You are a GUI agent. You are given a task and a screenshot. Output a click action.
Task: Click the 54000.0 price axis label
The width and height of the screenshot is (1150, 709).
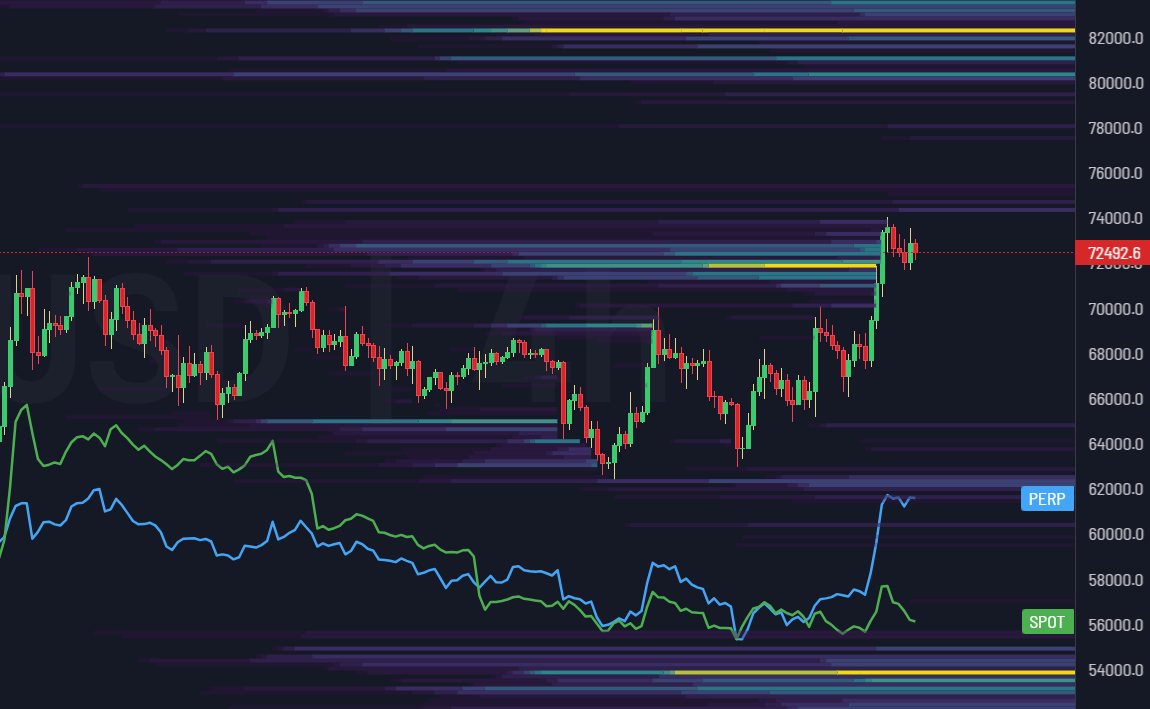point(1115,669)
